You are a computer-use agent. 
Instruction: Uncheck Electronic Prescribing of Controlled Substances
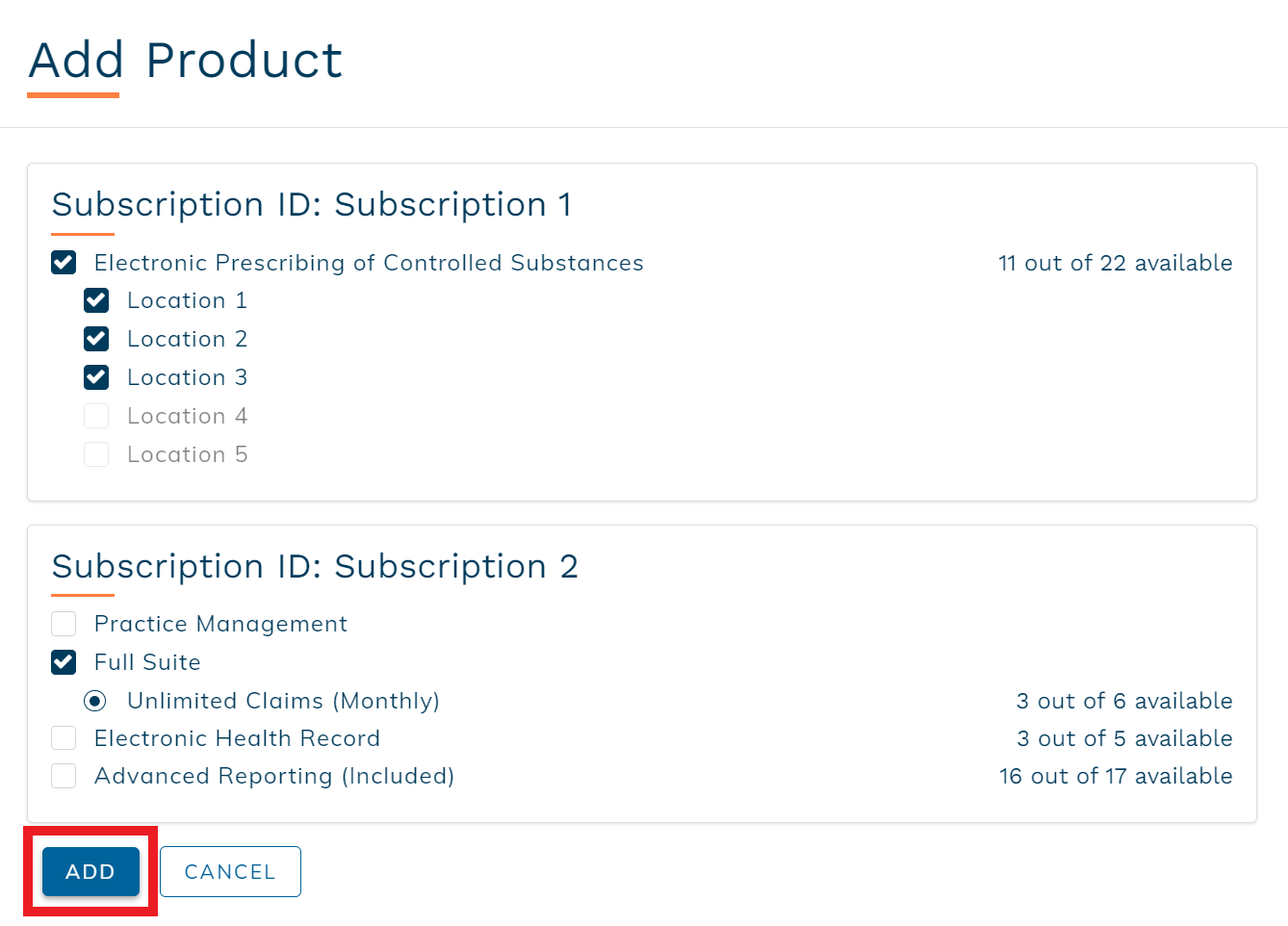pos(63,262)
